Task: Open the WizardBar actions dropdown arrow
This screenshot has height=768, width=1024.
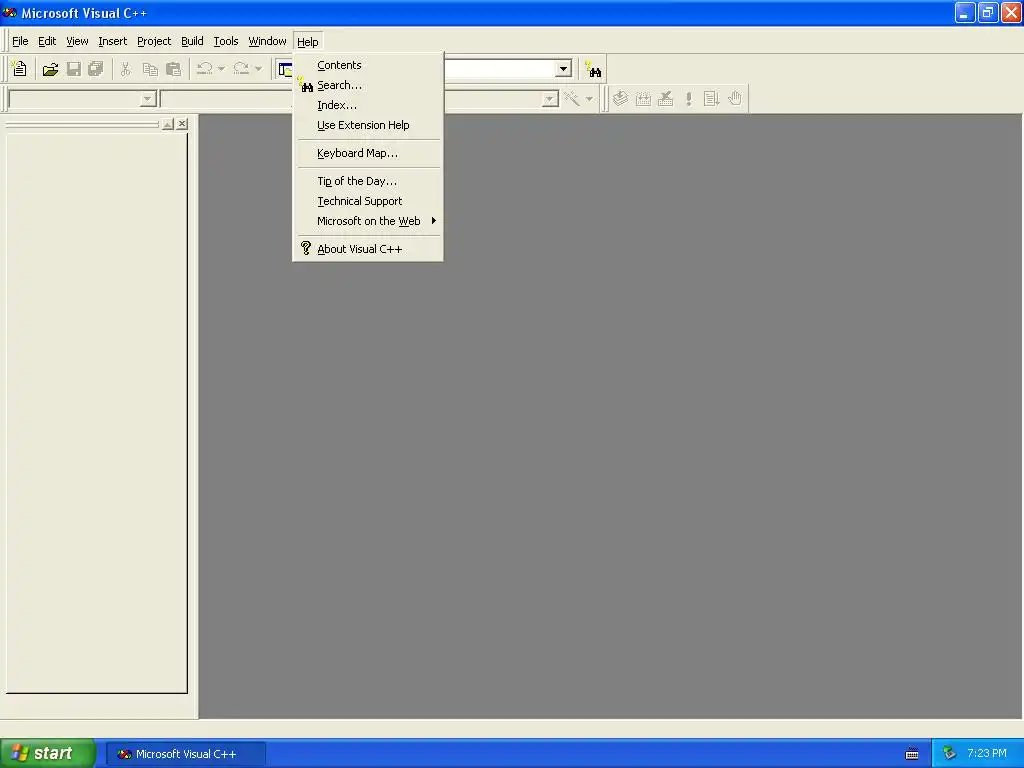Action: 589,99
